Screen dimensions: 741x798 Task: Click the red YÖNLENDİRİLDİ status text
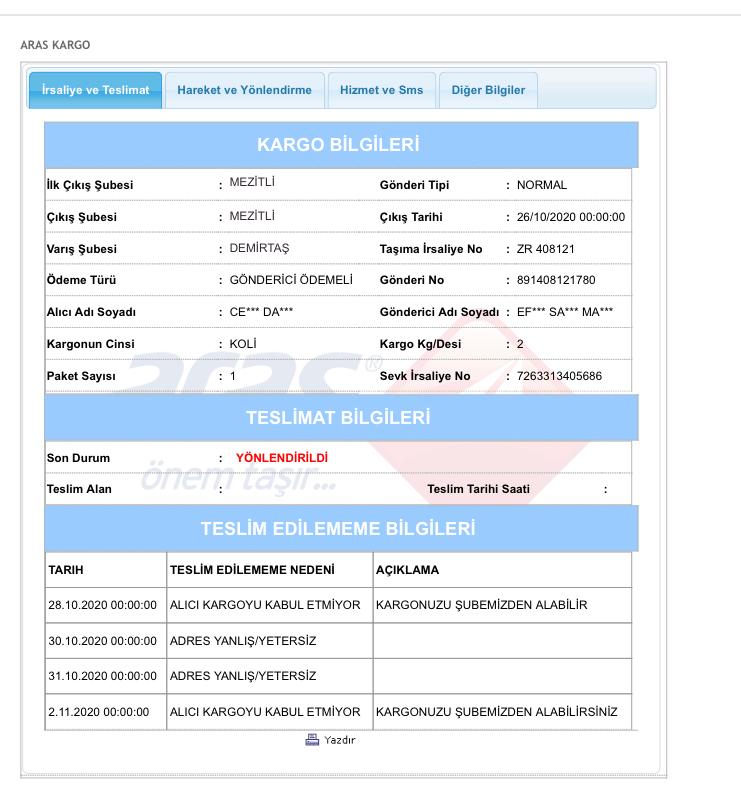pyautogui.click(x=282, y=458)
